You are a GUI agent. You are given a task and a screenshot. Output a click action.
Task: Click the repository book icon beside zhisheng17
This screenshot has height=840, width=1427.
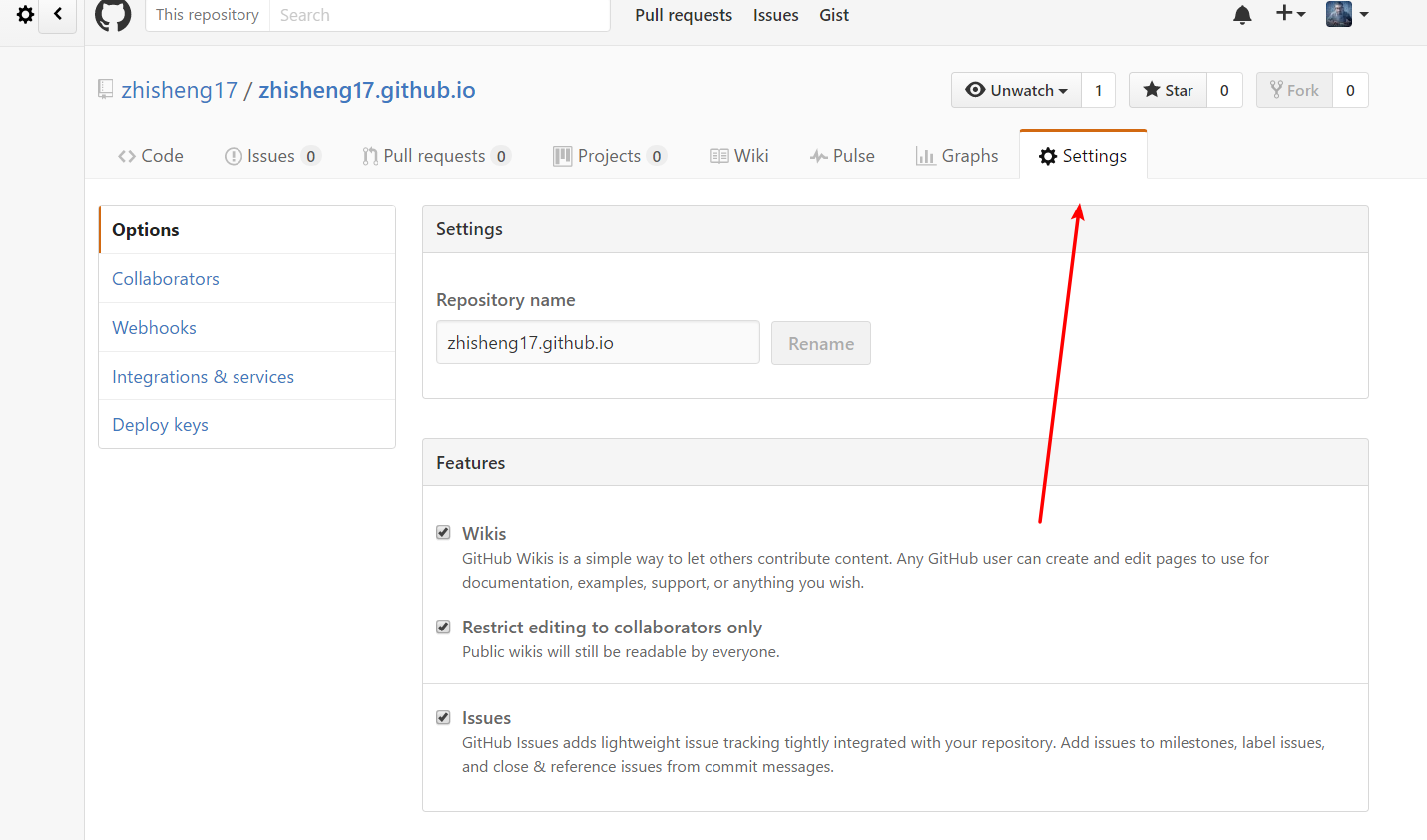[x=105, y=89]
